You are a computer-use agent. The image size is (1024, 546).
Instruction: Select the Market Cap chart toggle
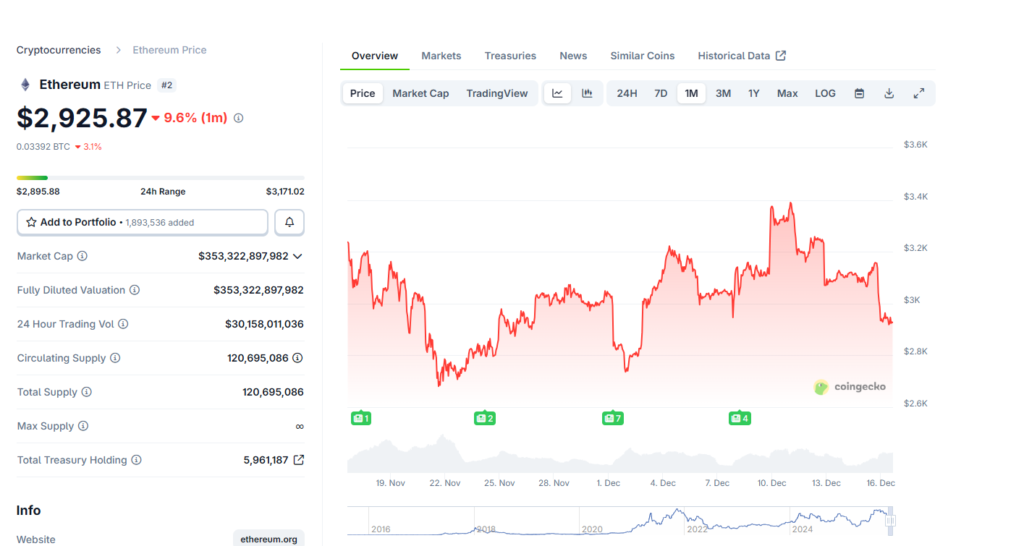421,93
